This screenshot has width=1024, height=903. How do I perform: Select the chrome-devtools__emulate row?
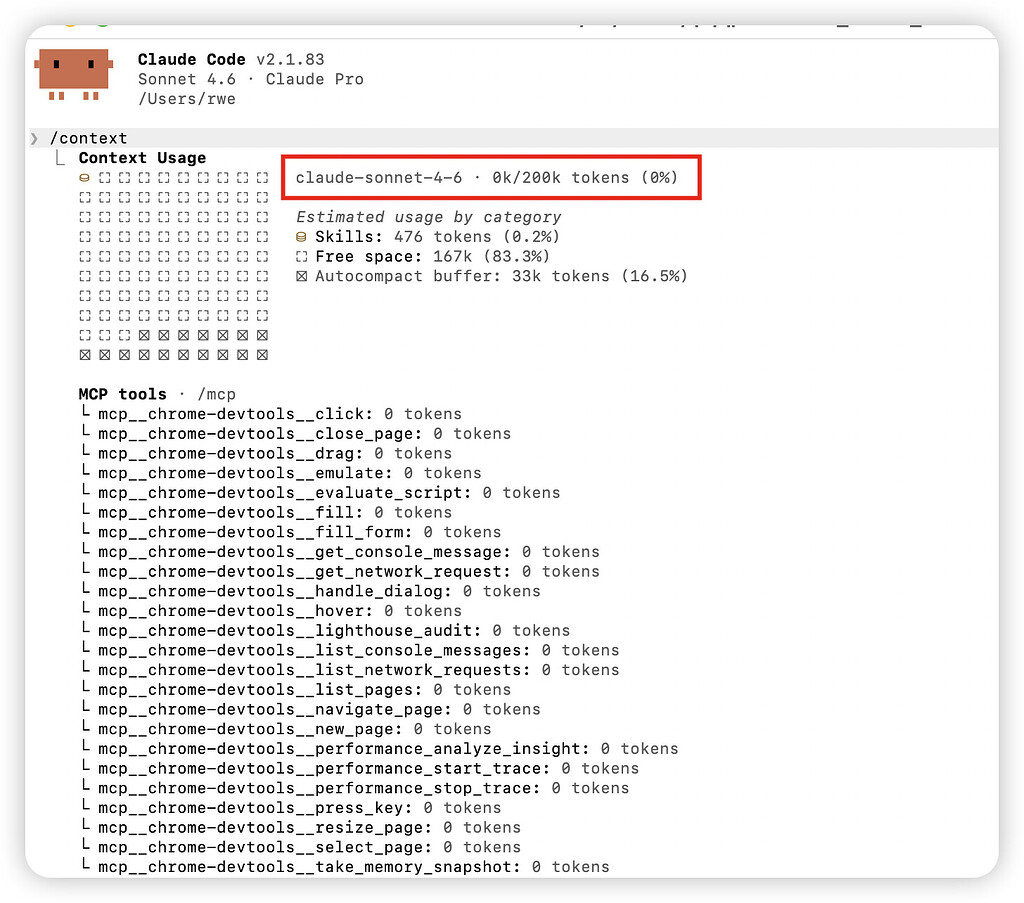(x=281, y=473)
